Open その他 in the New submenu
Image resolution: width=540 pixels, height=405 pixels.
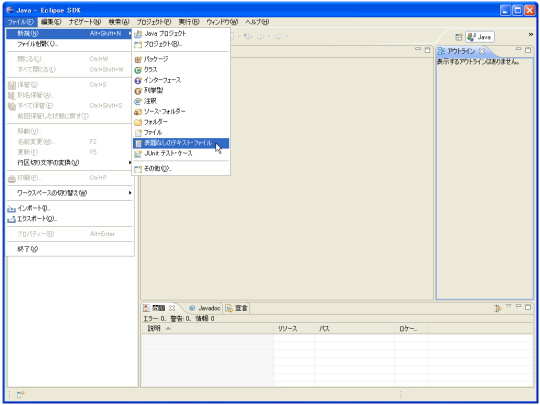(x=181, y=168)
